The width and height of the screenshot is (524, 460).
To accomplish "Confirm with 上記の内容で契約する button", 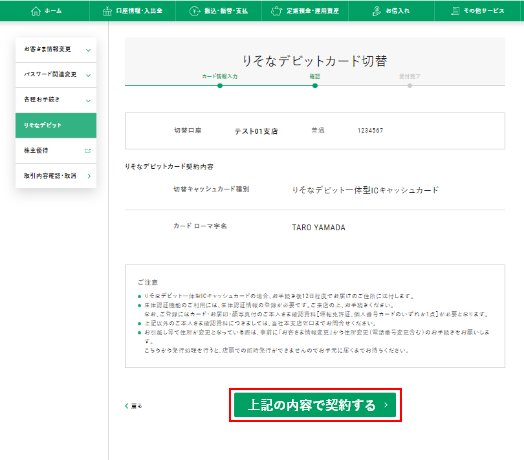I will click(315, 405).
